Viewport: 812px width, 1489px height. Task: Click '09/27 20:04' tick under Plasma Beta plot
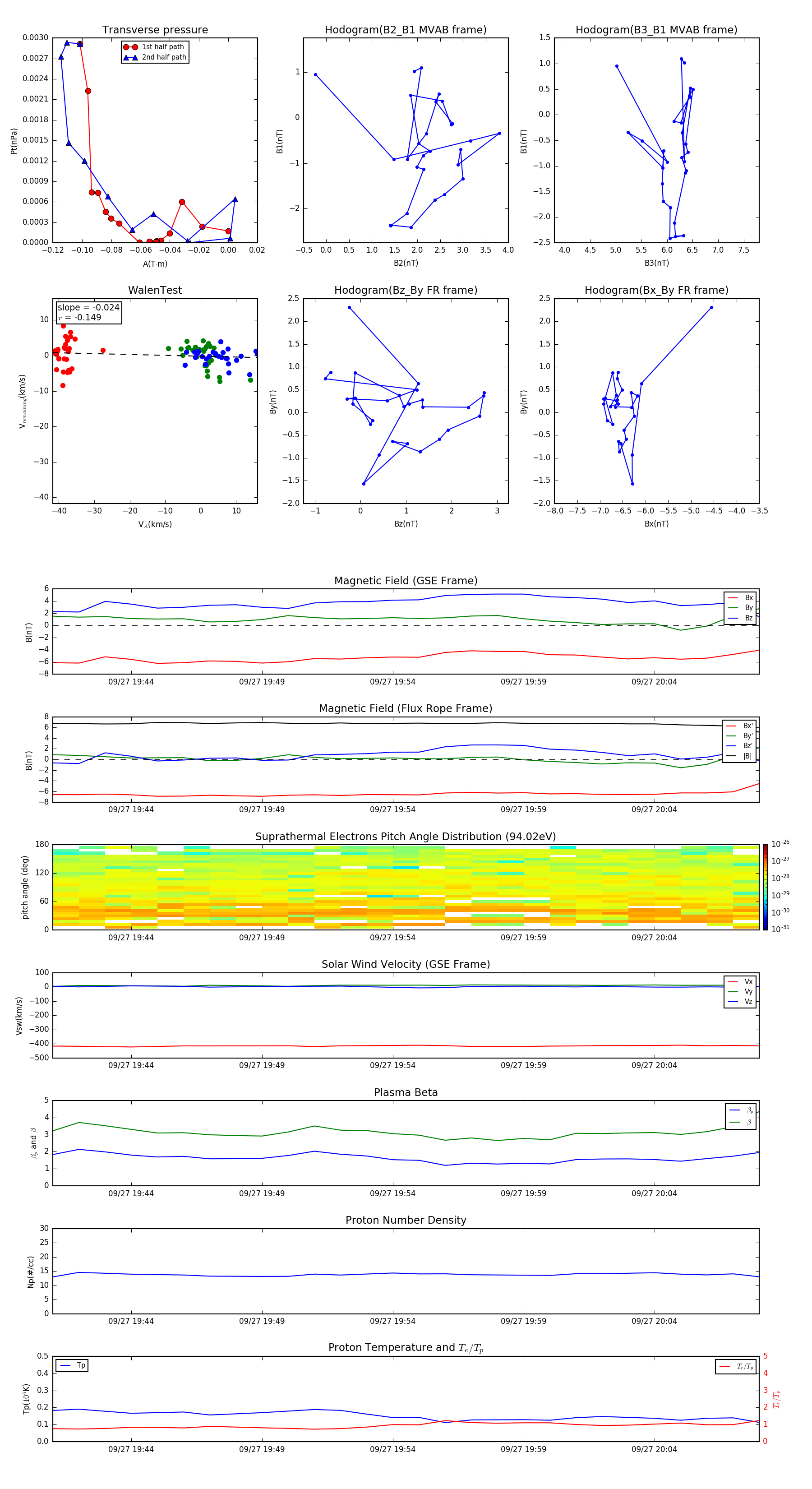[x=654, y=1193]
